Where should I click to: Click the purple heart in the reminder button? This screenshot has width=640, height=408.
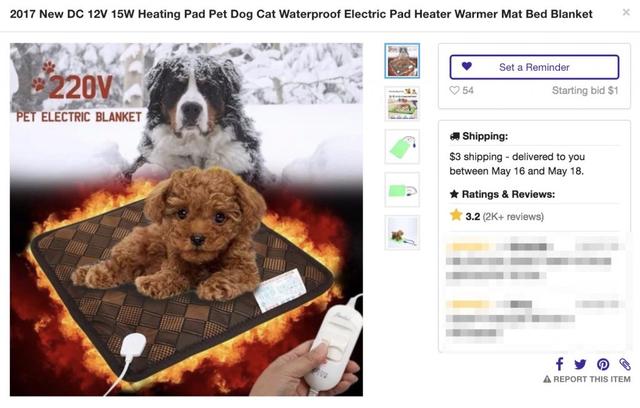[x=467, y=66]
